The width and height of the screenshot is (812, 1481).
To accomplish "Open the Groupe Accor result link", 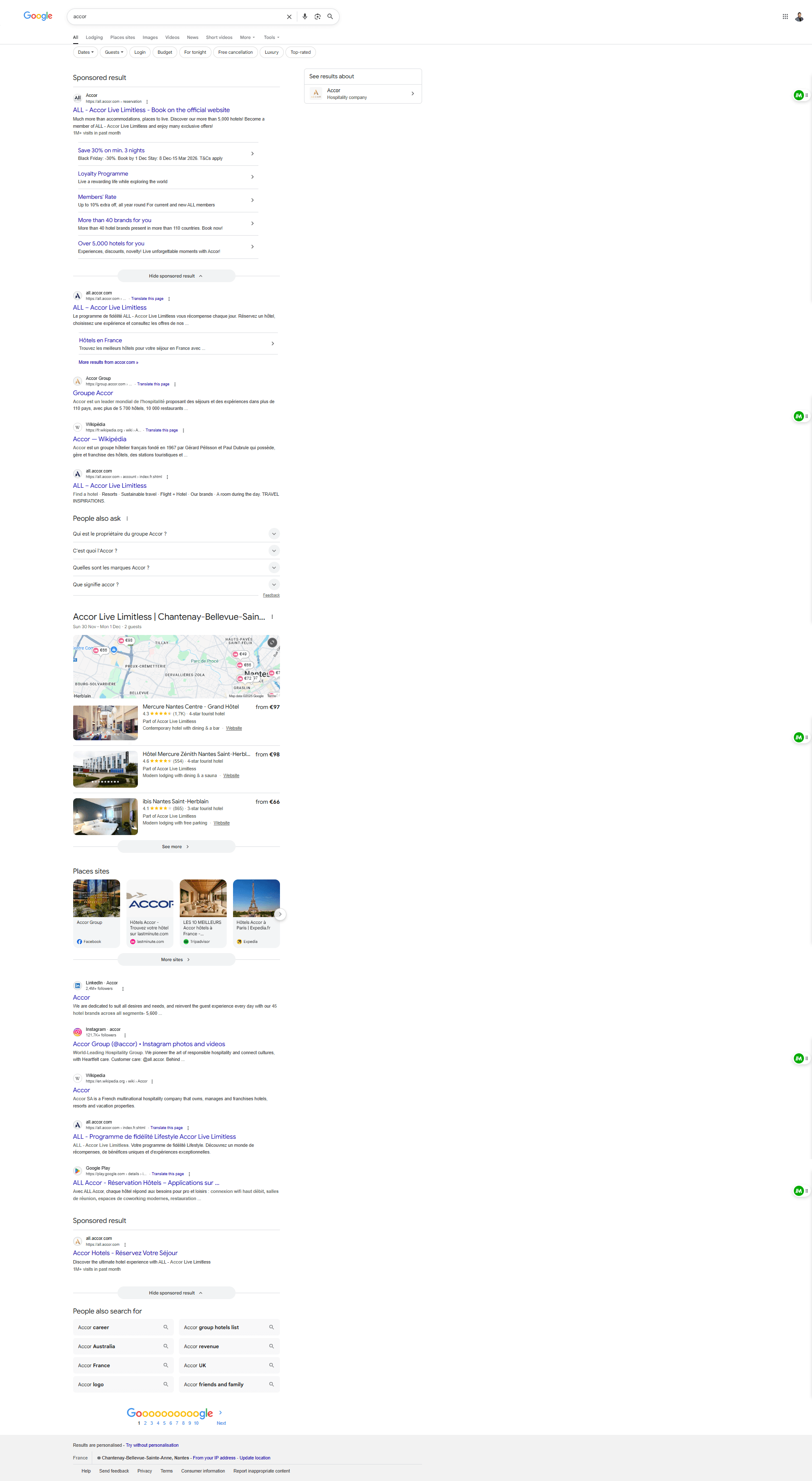I will tap(93, 393).
